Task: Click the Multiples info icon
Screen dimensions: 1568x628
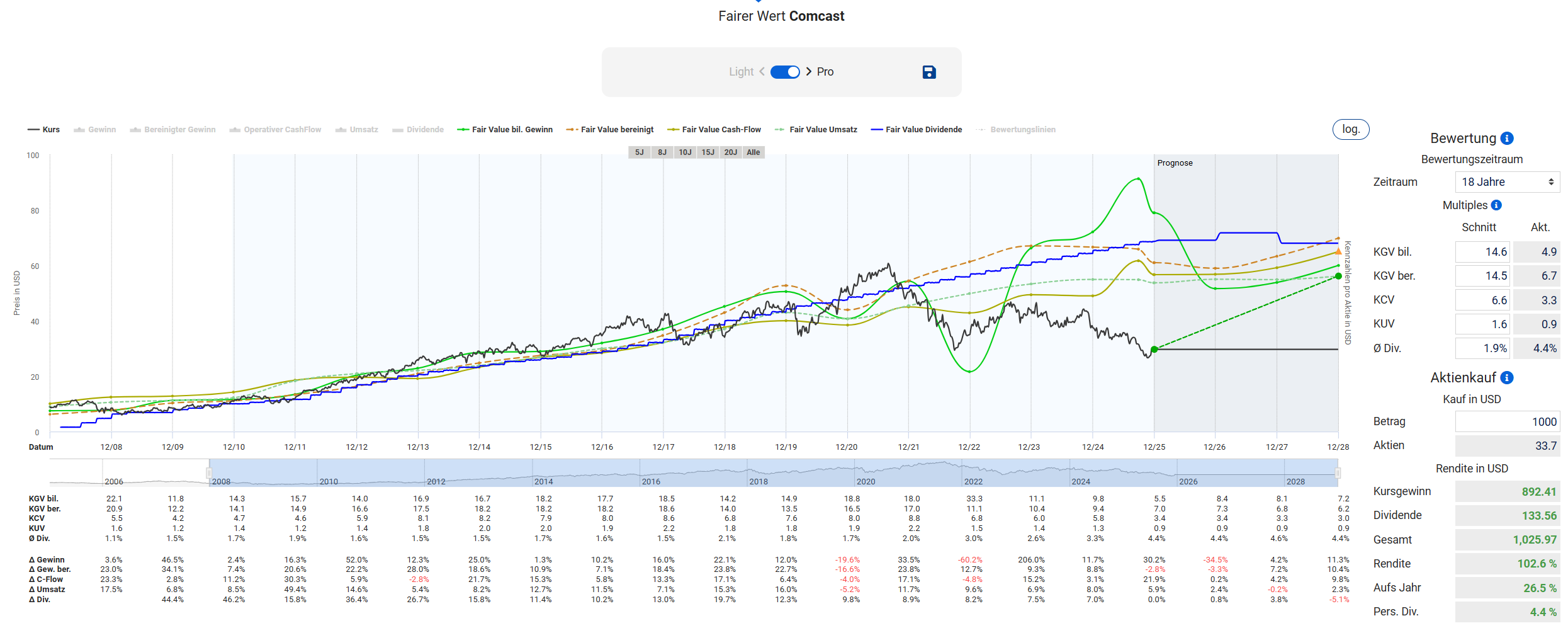Action: pos(1497,205)
